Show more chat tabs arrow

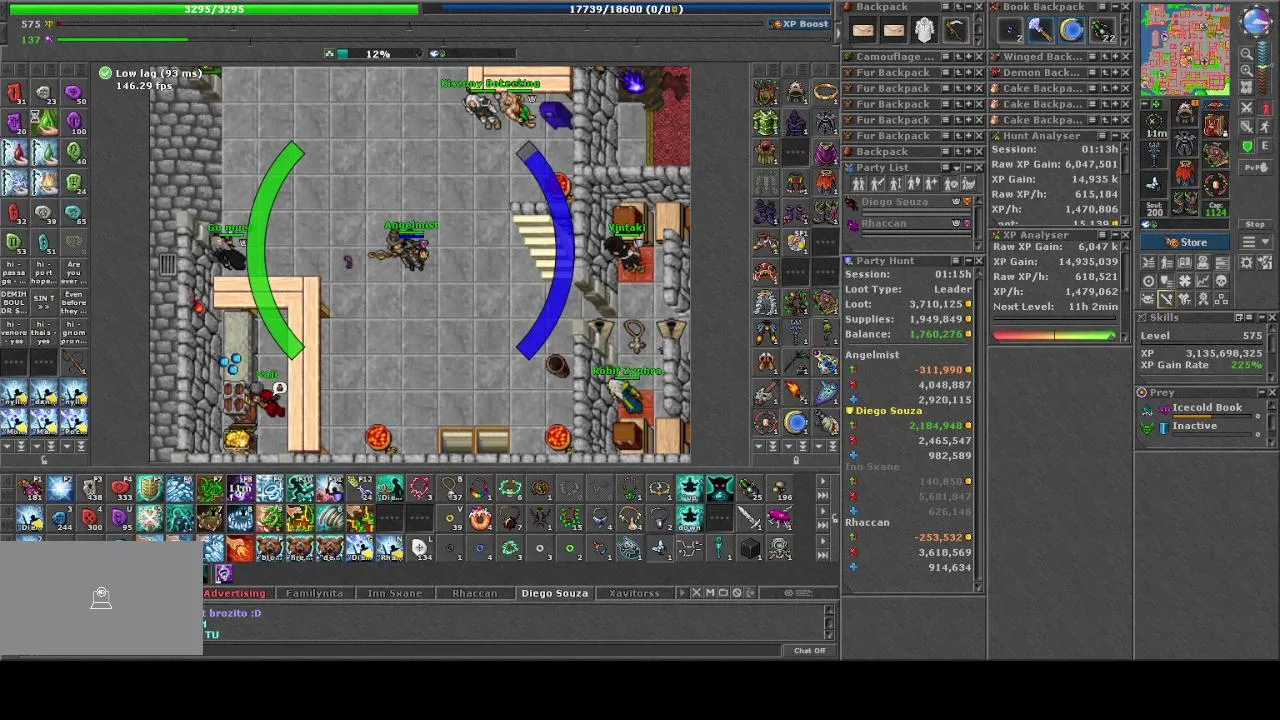coord(682,593)
